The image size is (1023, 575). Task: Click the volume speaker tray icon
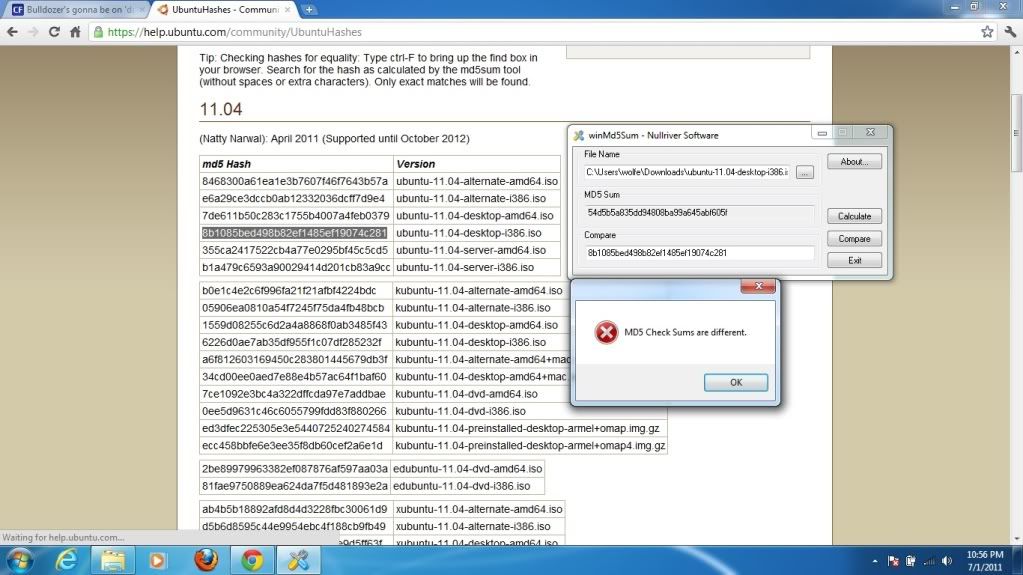point(947,561)
